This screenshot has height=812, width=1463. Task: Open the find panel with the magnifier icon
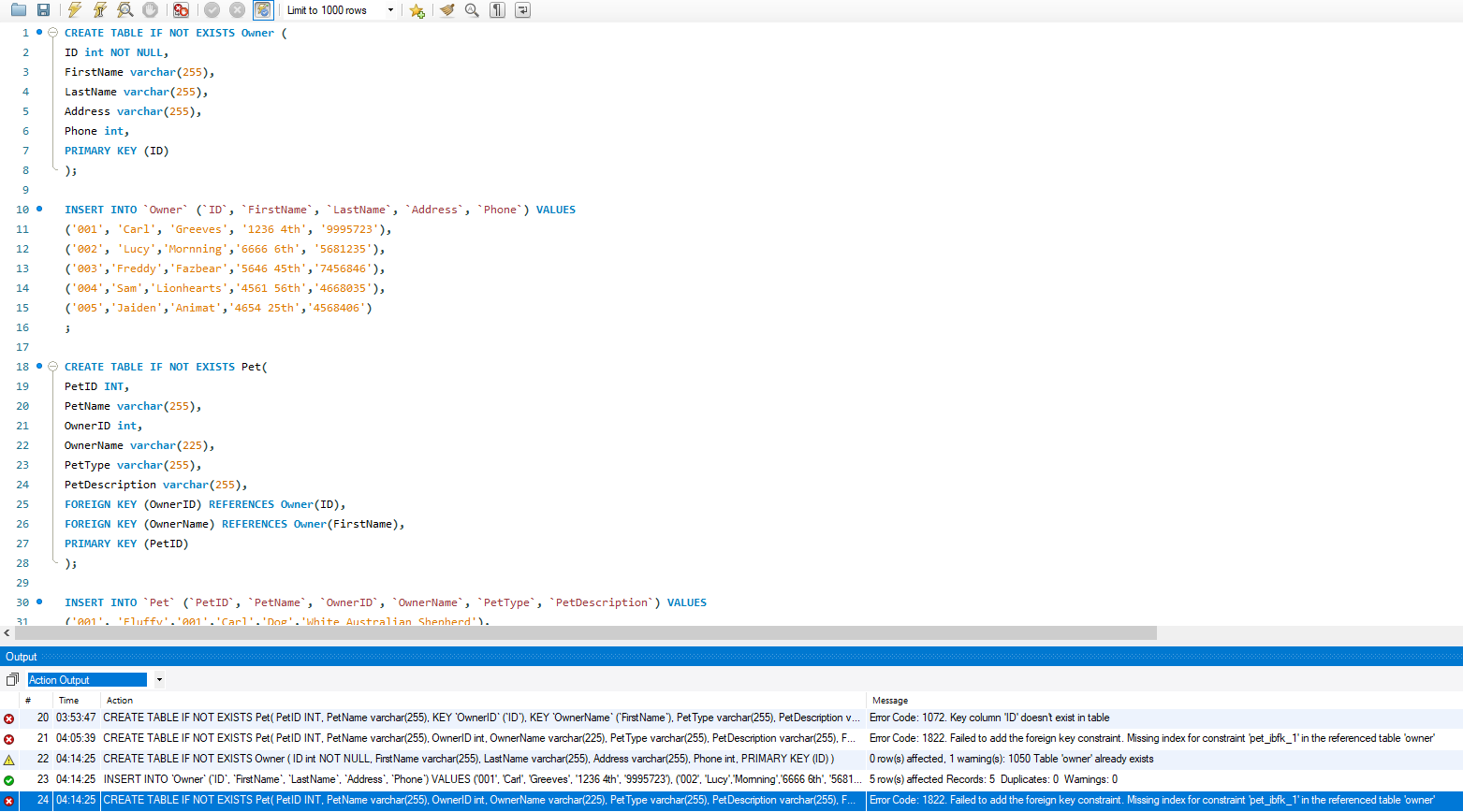coord(472,10)
